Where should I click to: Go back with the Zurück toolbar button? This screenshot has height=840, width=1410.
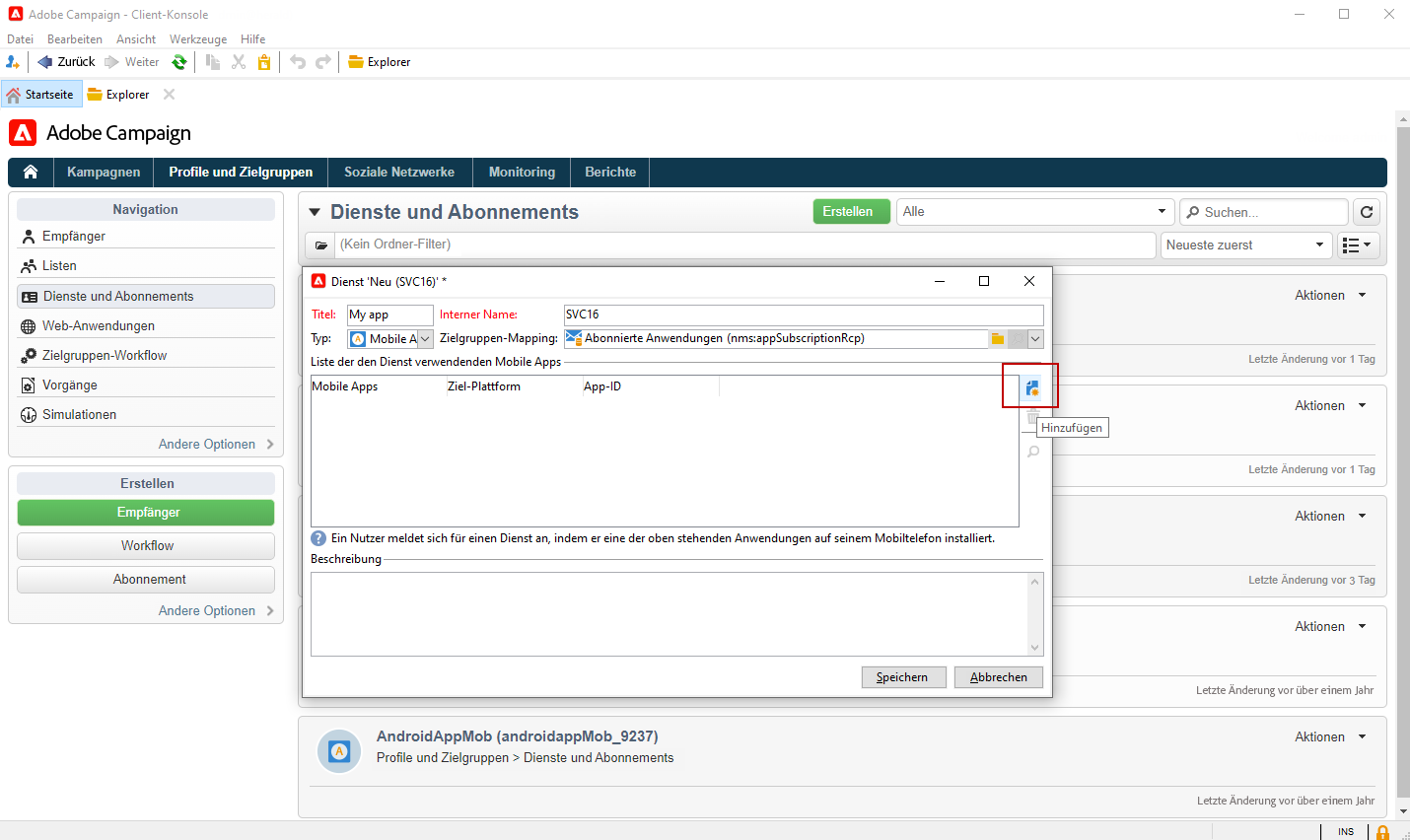coord(66,62)
